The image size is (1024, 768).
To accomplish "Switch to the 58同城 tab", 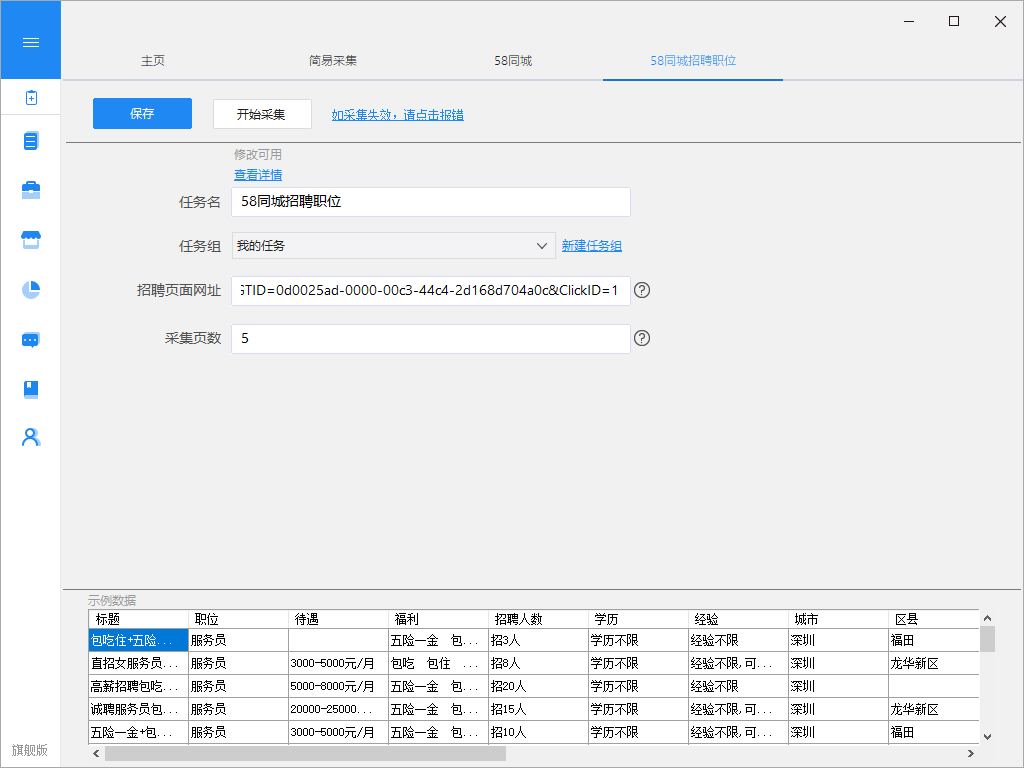I will (x=513, y=61).
